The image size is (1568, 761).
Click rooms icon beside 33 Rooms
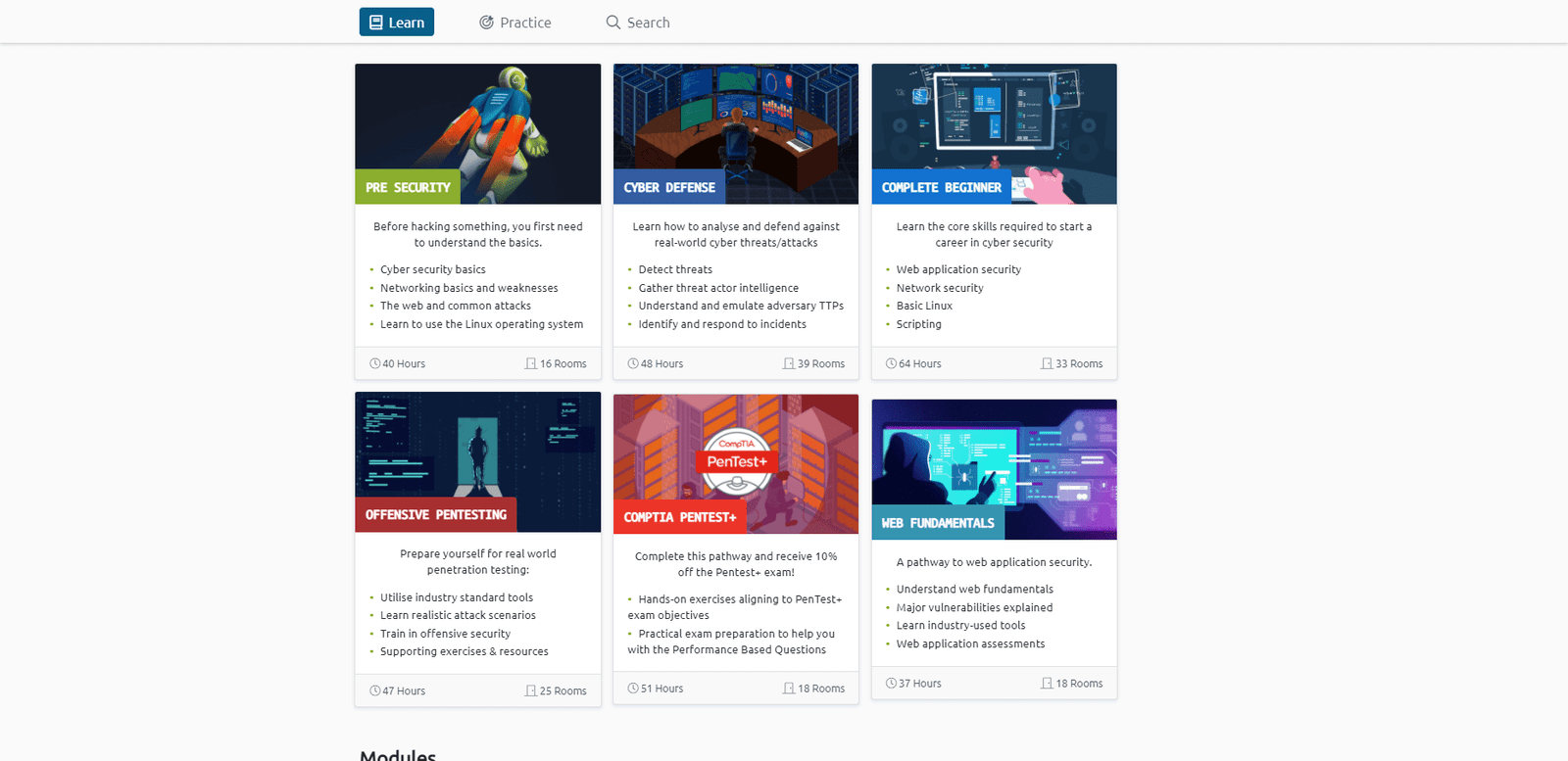[1047, 363]
